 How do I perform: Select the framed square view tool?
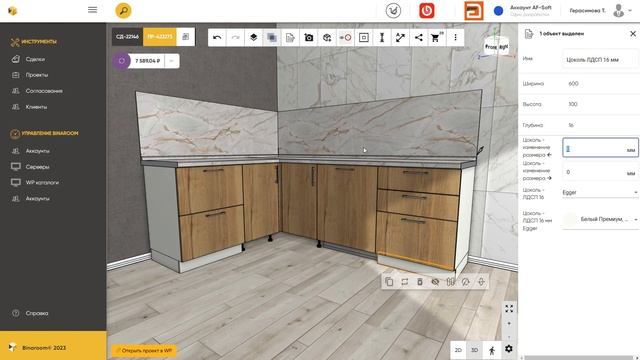pyautogui.click(x=364, y=38)
